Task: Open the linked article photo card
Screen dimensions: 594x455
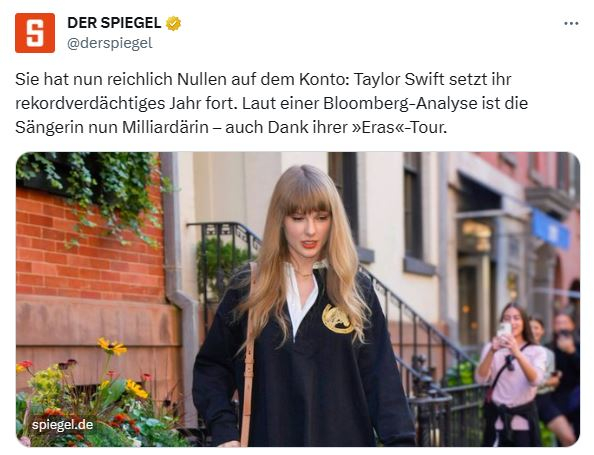Action: click(x=298, y=299)
